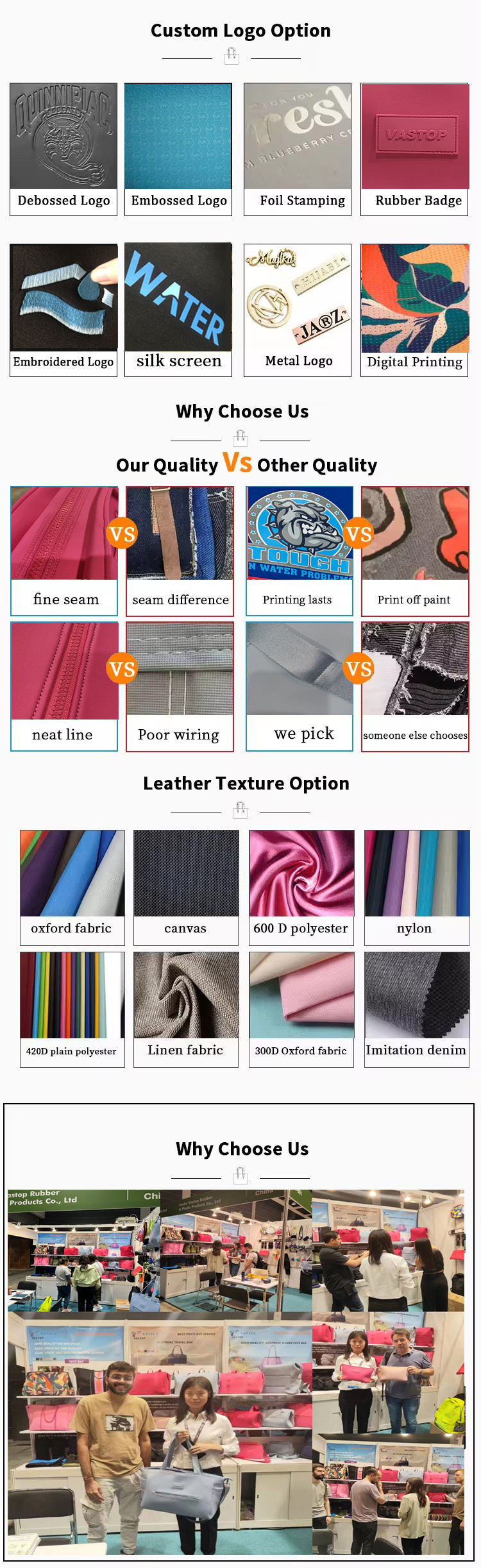The width and height of the screenshot is (481, 1568).
Task: Select the oxford fabric swatch
Action: [72, 873]
